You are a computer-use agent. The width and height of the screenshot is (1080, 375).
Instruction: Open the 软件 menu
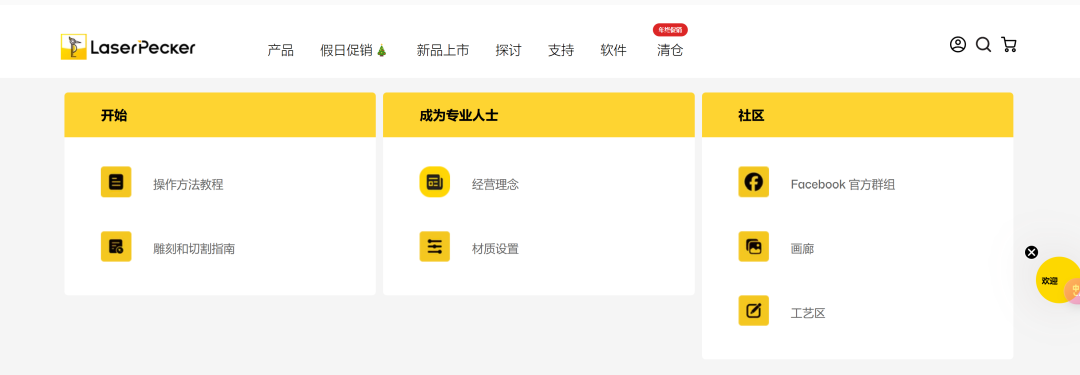tap(614, 50)
